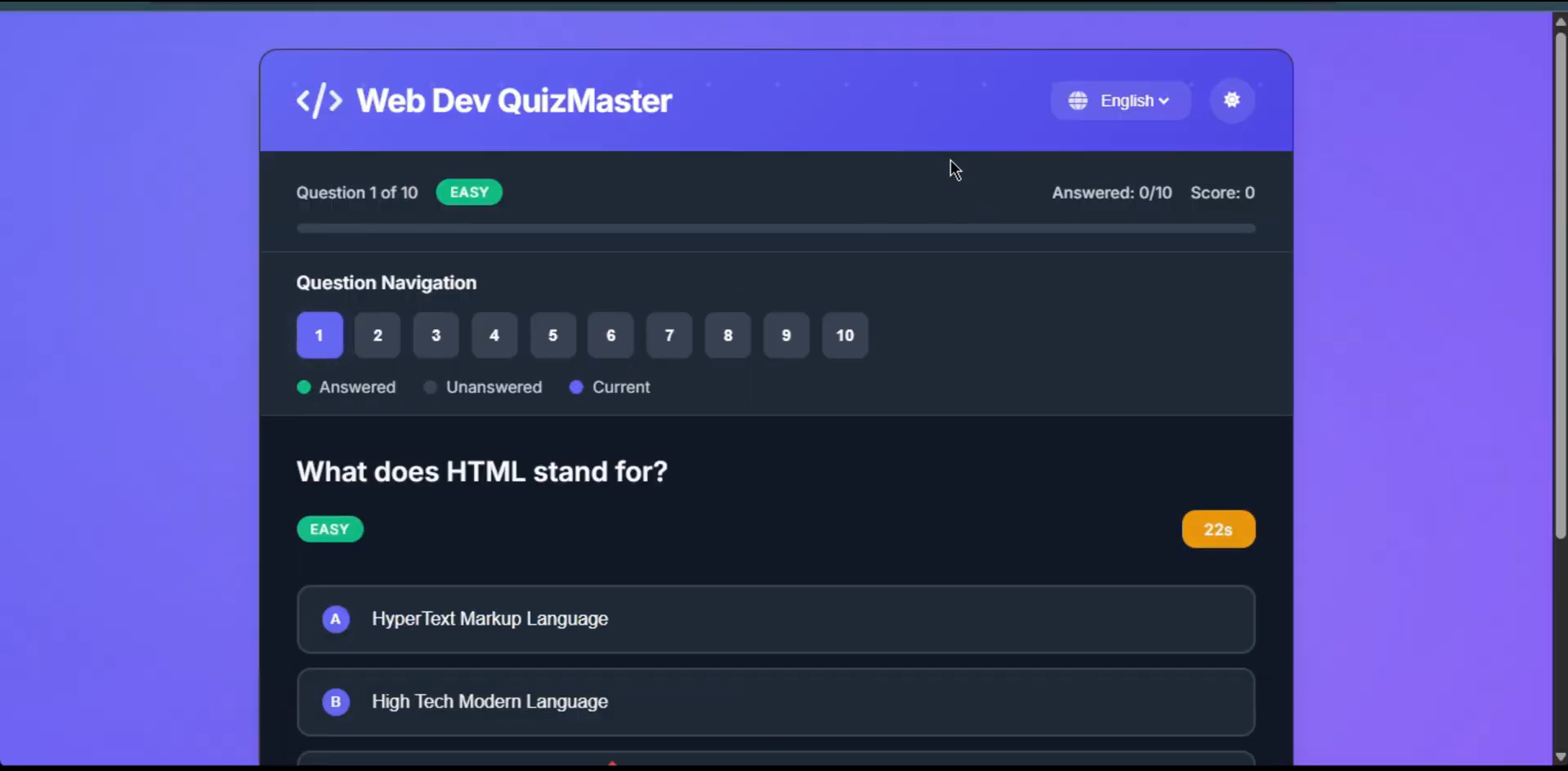The height and width of the screenshot is (771, 1568).
Task: Select question 10 in navigation
Action: tap(845, 335)
